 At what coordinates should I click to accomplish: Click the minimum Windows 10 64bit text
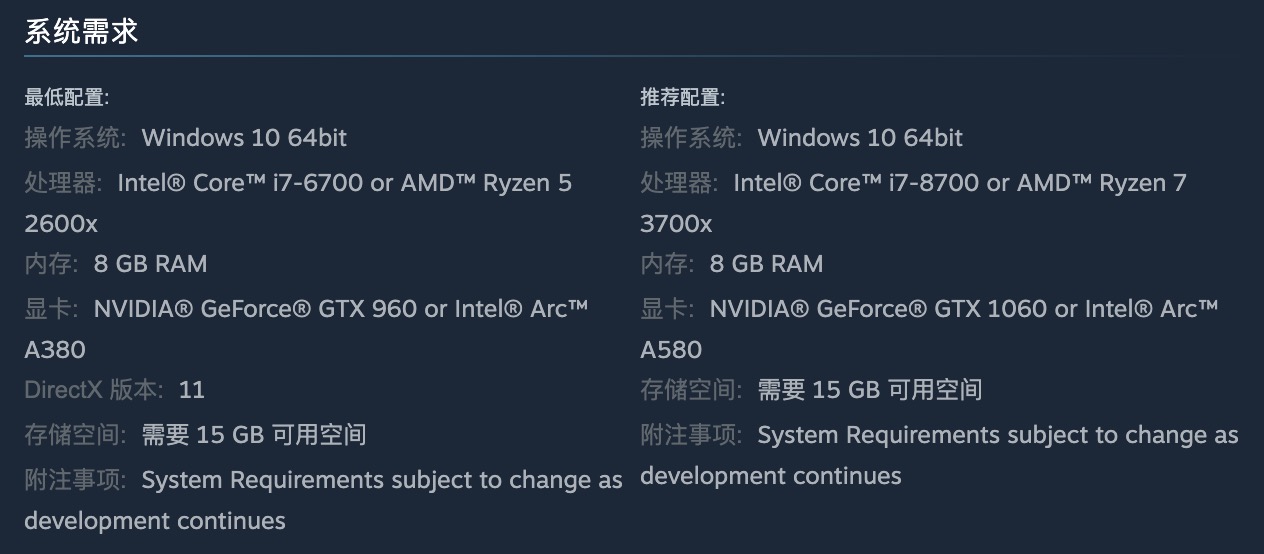(x=244, y=137)
